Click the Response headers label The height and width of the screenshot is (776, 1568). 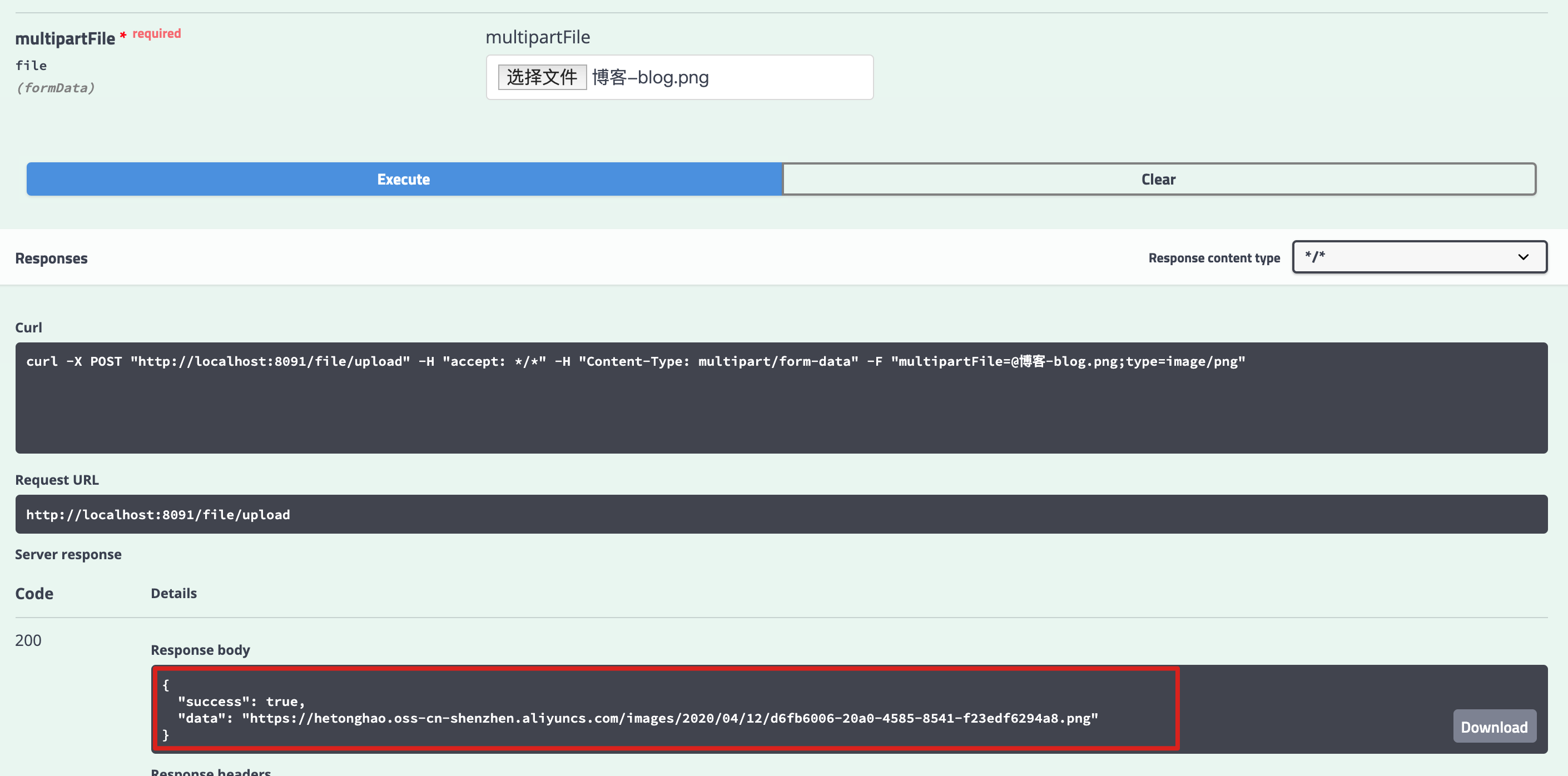pyautogui.click(x=211, y=770)
